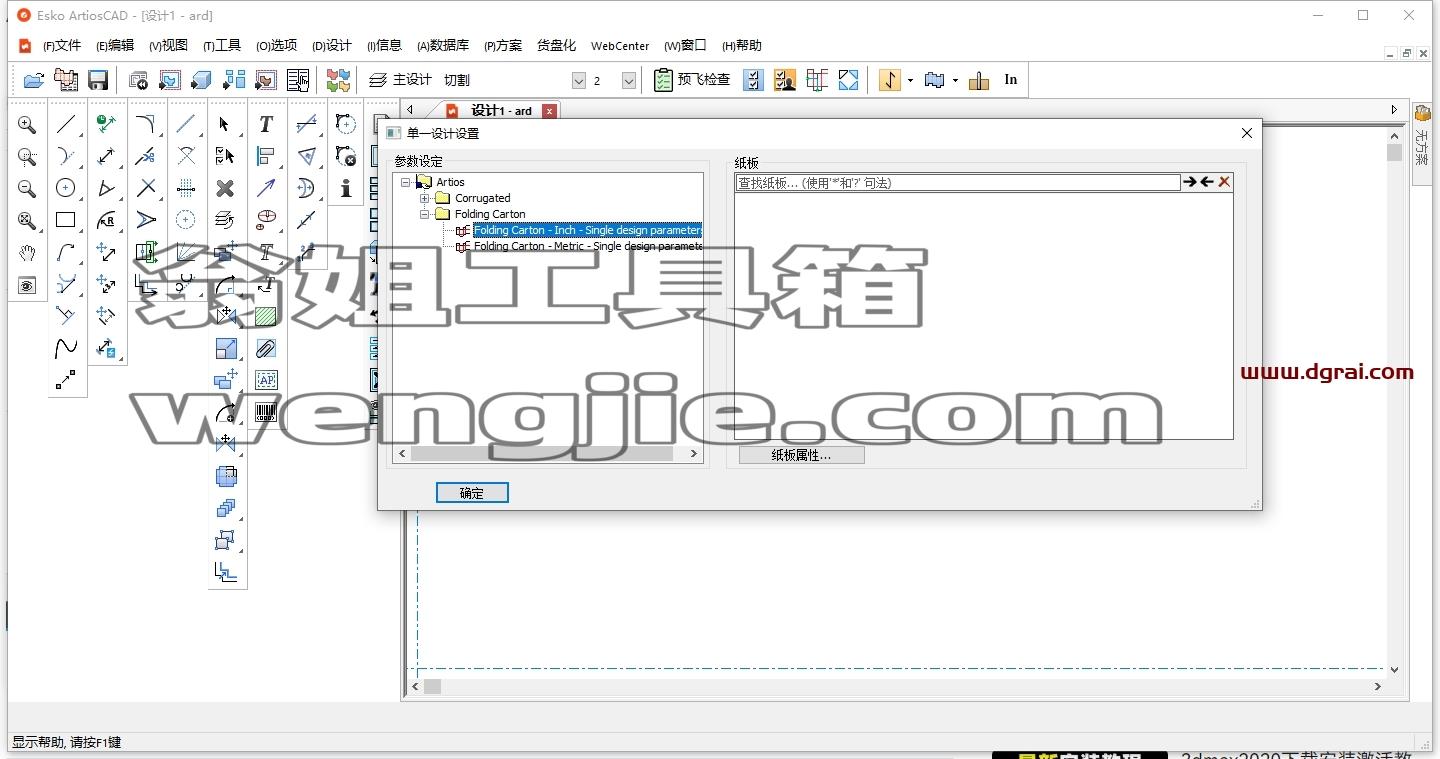Choose the Circle drawing tool
Viewport: 1440px width, 759px height.
tap(66, 188)
